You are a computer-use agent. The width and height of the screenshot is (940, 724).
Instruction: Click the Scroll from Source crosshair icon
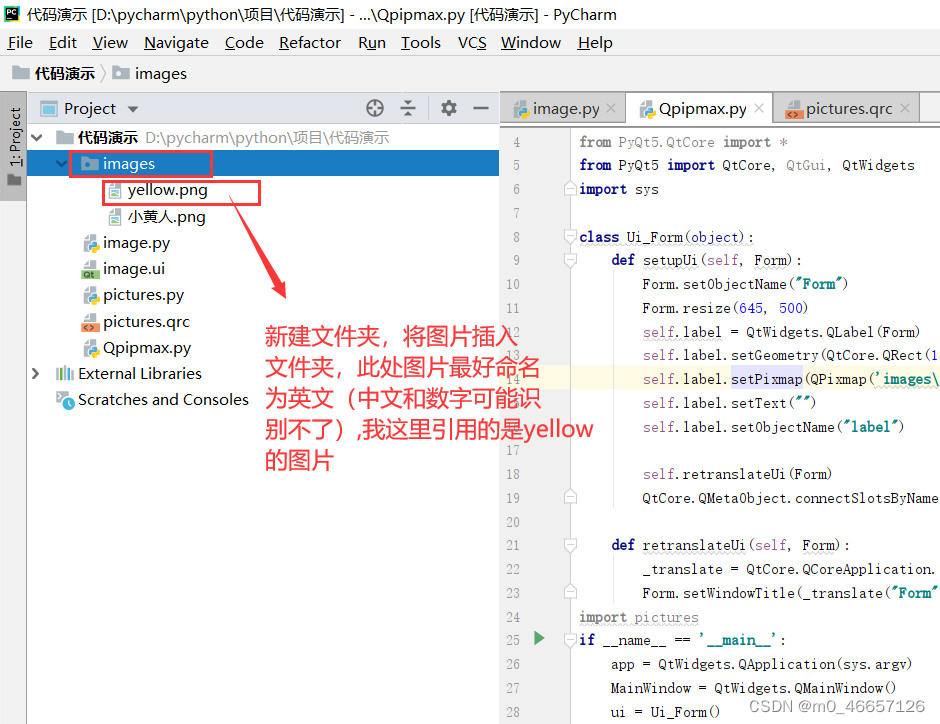tap(375, 107)
